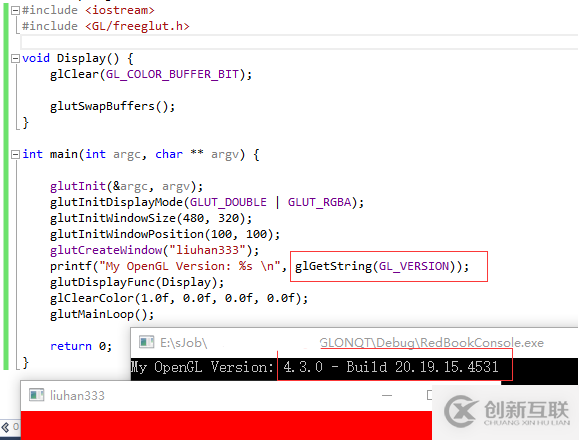Collapse the #include block fold marker

point(15,10)
